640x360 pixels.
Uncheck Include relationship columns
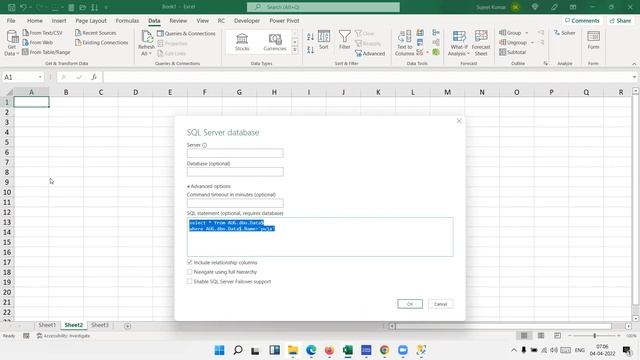click(x=189, y=262)
